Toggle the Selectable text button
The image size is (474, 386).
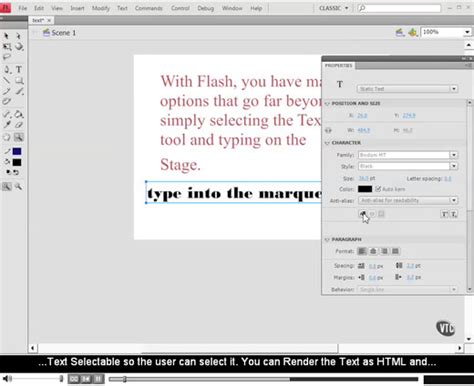(x=362, y=214)
